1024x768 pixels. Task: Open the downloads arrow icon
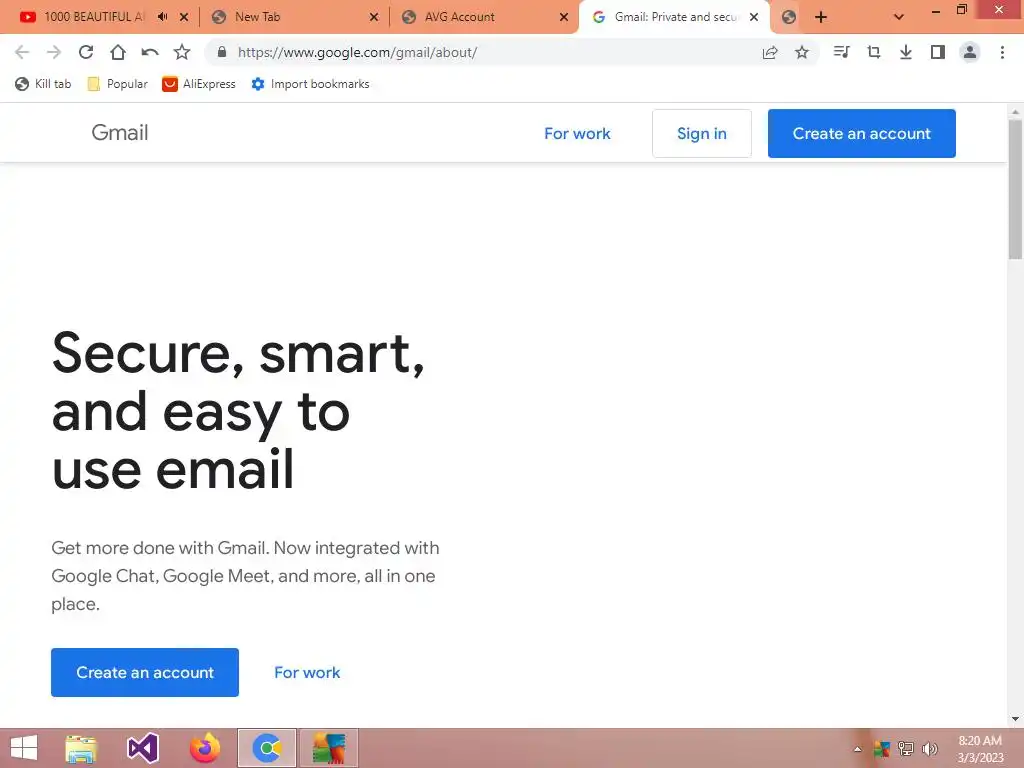906,52
